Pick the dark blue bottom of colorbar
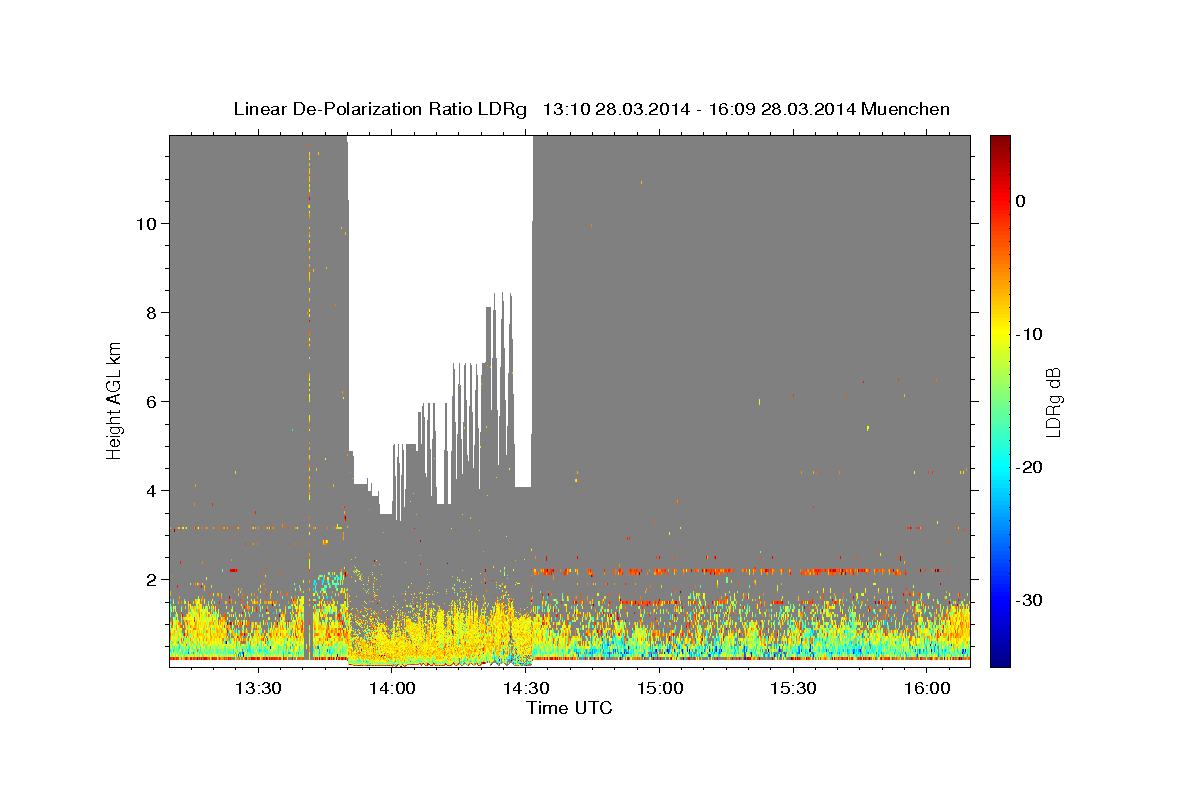 tap(1000, 658)
